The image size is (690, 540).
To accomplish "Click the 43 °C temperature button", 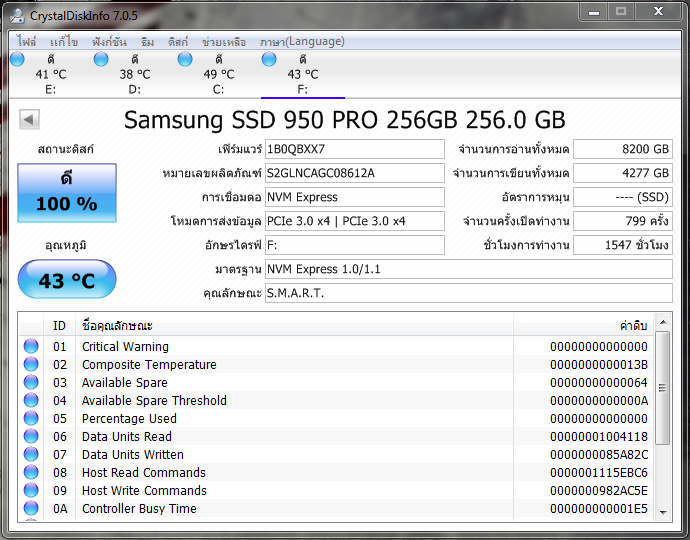I will click(67, 280).
